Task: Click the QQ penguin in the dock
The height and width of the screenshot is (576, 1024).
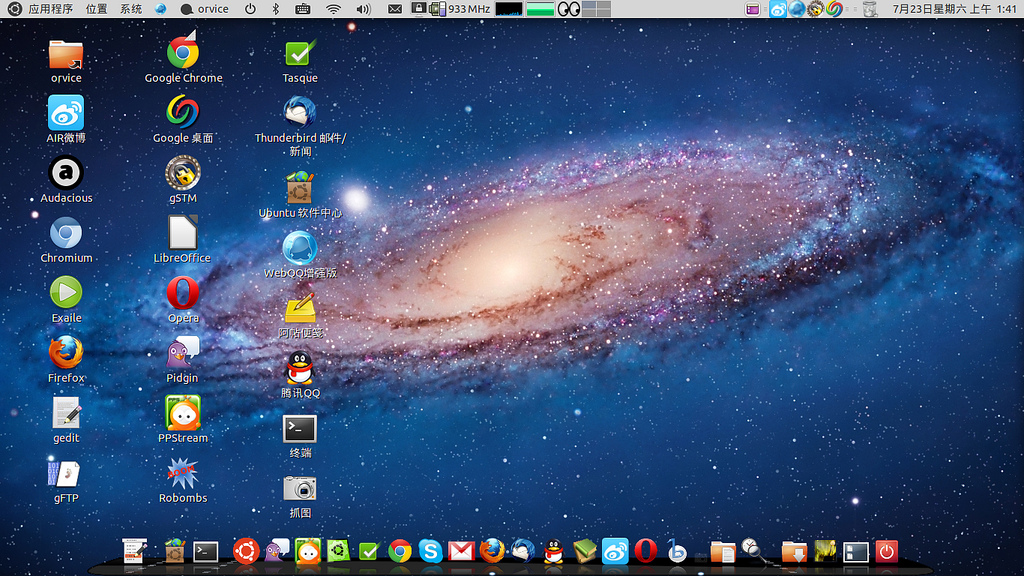Action: click(x=554, y=551)
